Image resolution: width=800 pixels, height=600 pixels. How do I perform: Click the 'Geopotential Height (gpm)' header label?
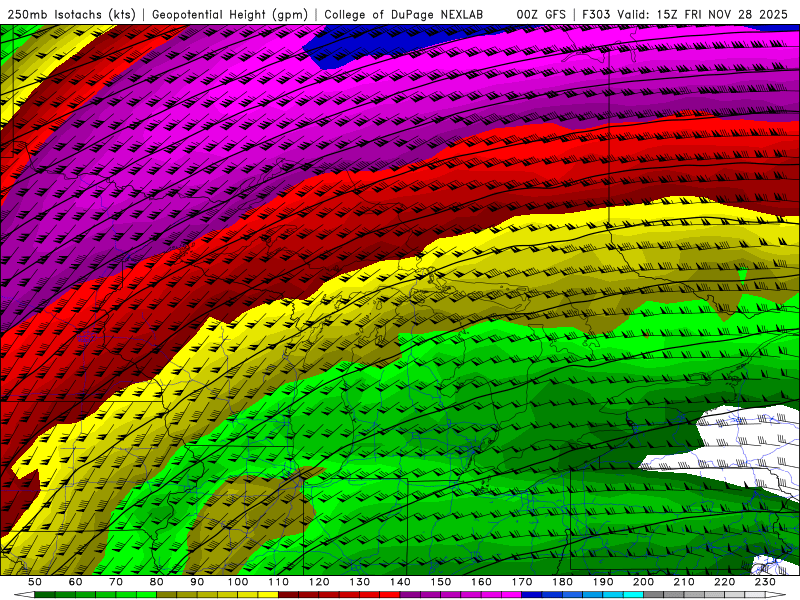pos(230,15)
